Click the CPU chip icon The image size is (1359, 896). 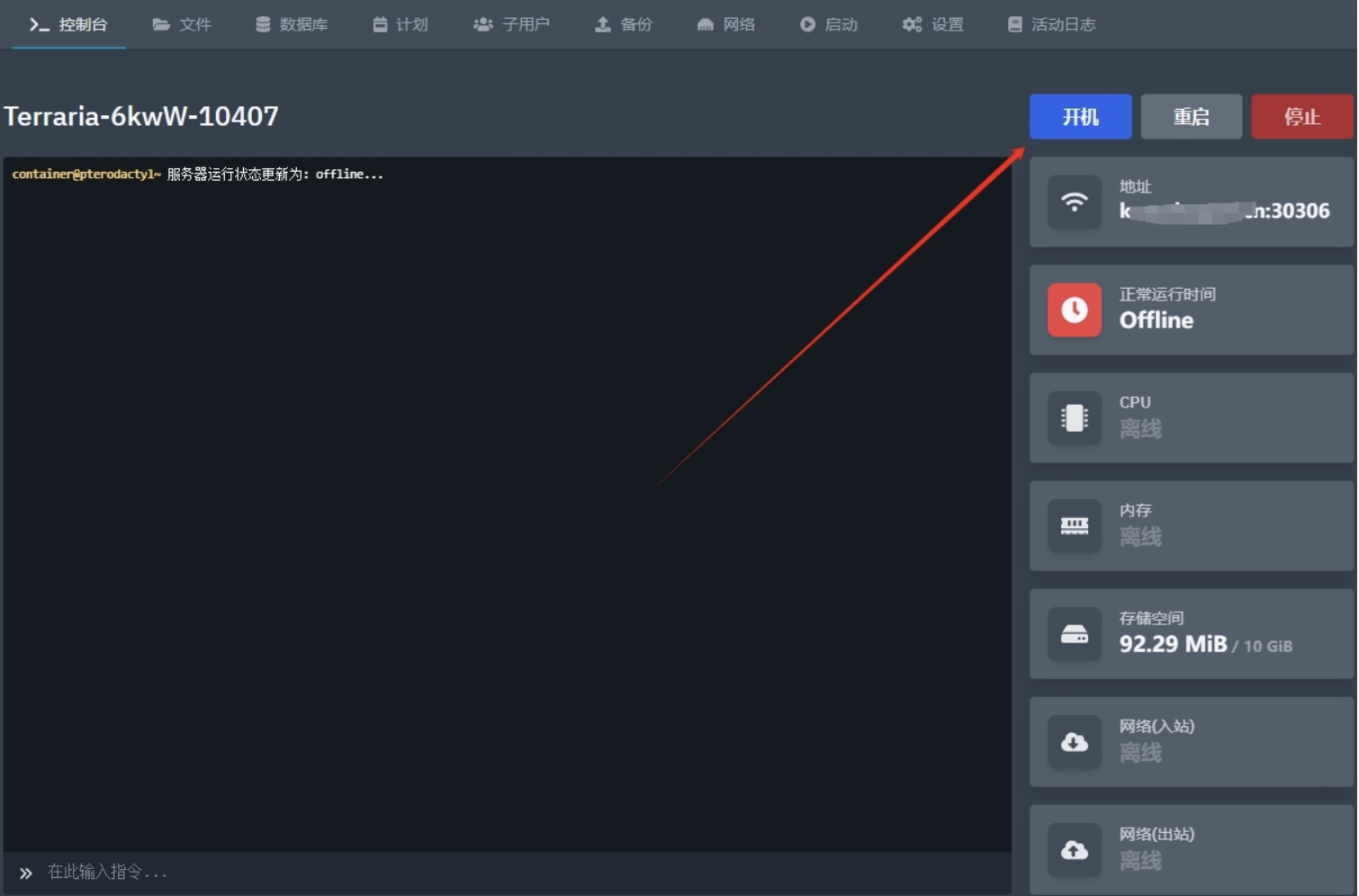[1074, 417]
